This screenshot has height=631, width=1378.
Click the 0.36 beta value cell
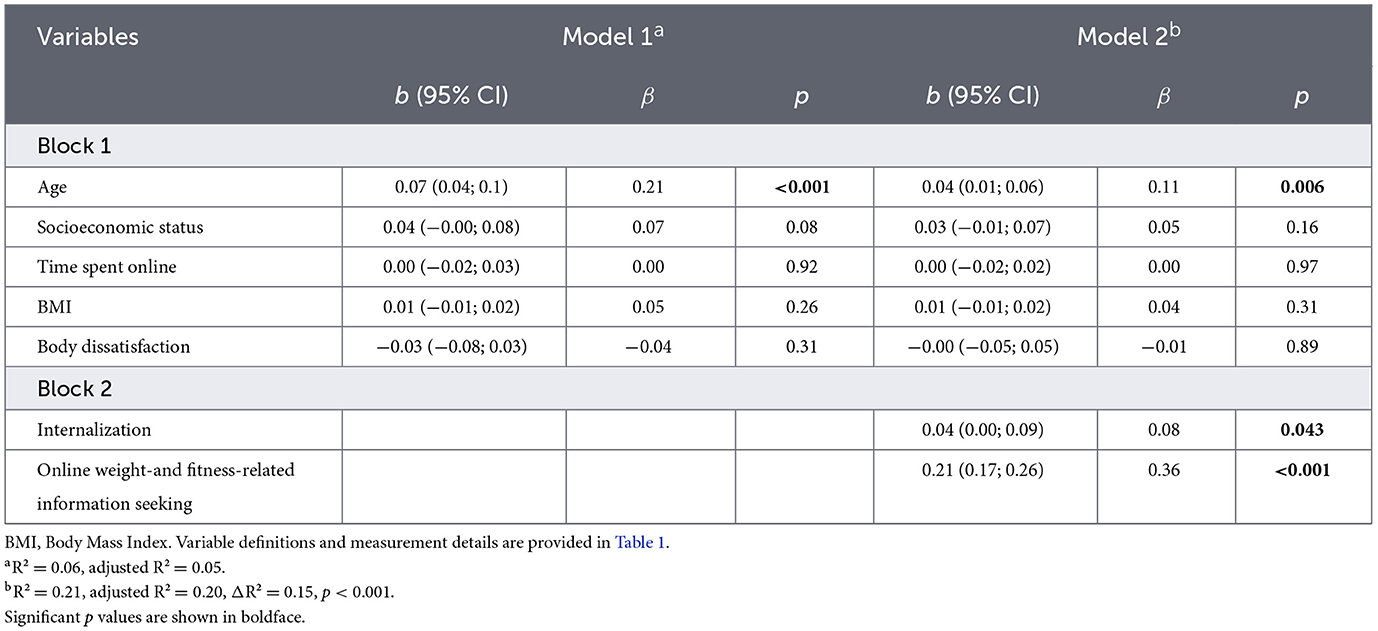(x=1163, y=470)
